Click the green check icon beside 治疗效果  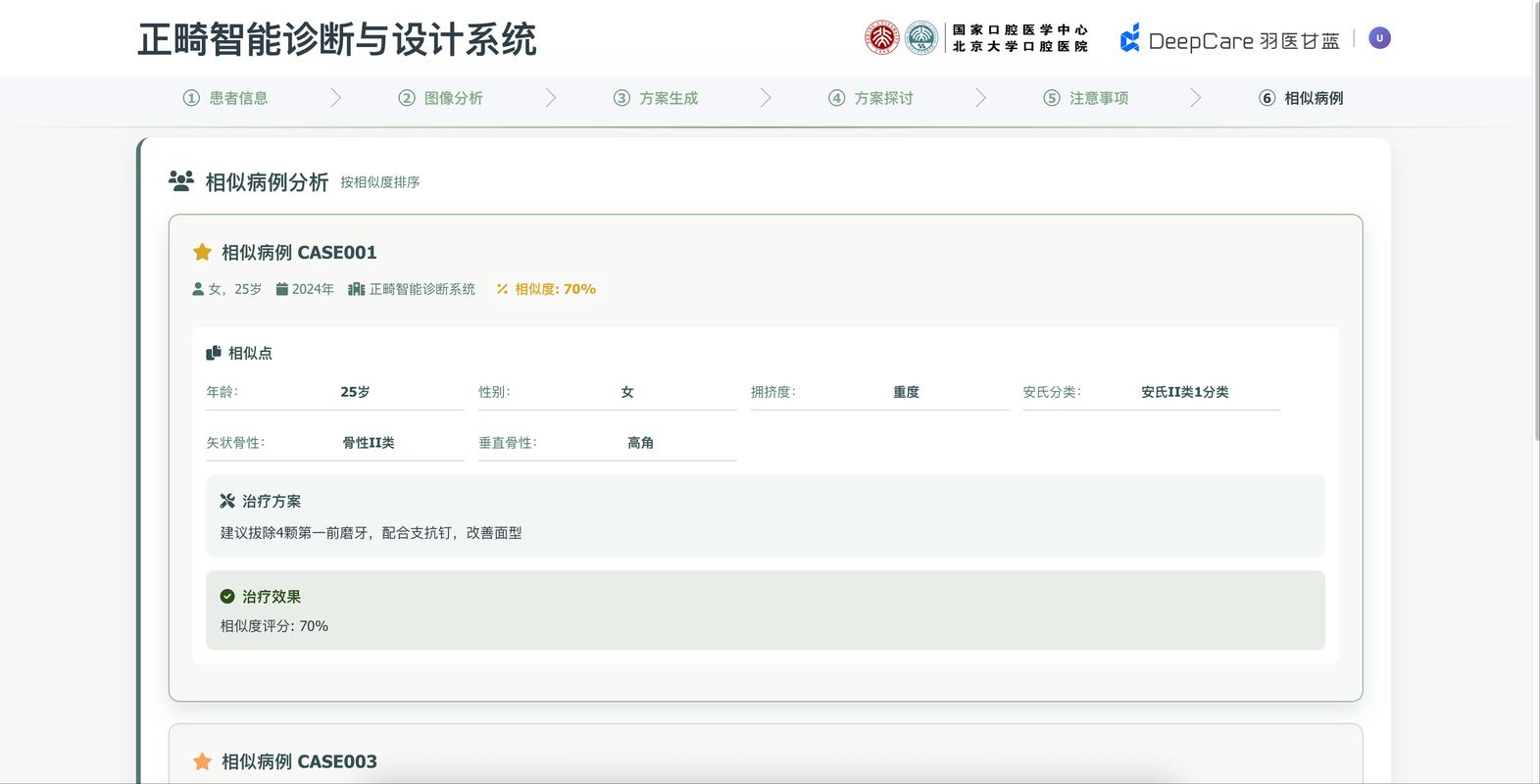coord(227,596)
